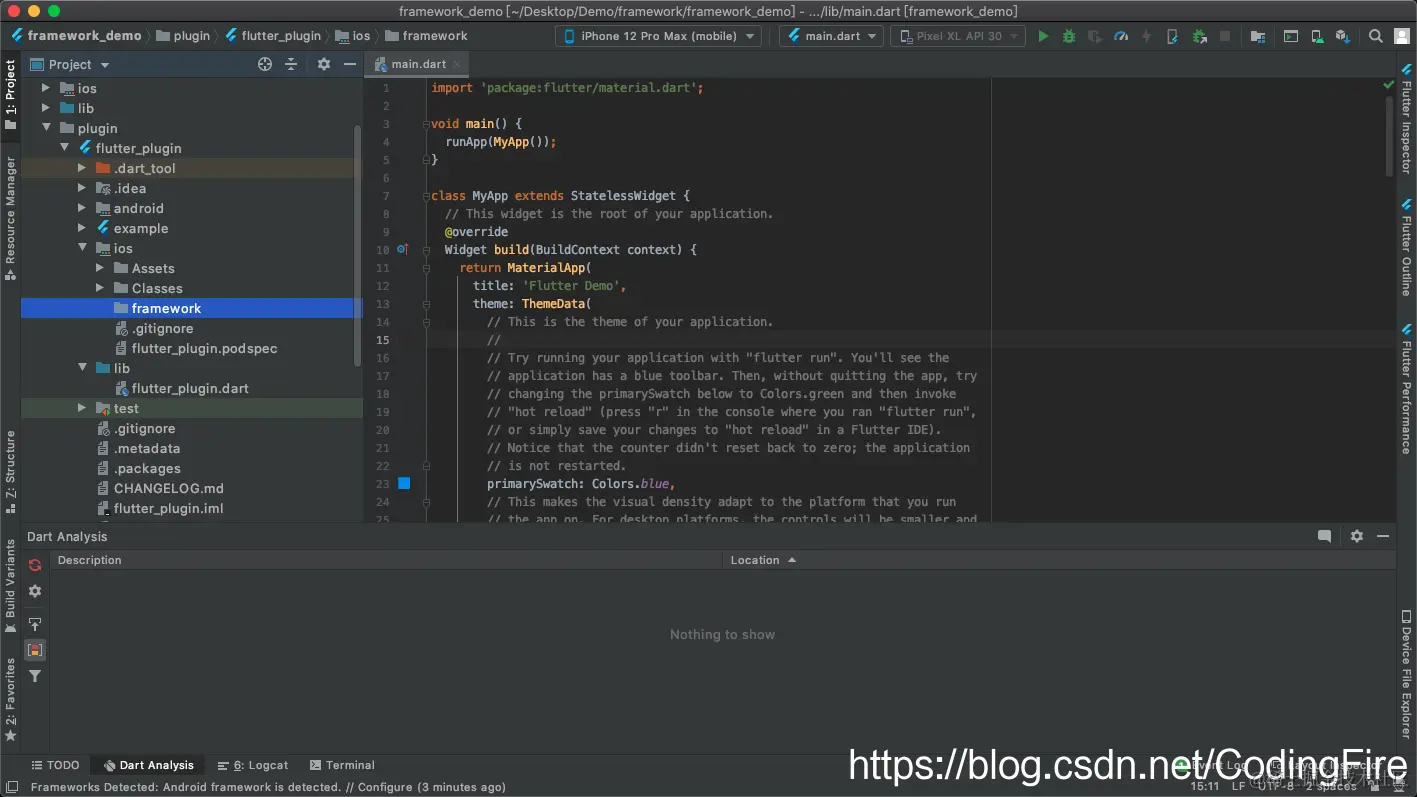Open the Build Variants side tab
The width and height of the screenshot is (1417, 797).
click(x=10, y=586)
